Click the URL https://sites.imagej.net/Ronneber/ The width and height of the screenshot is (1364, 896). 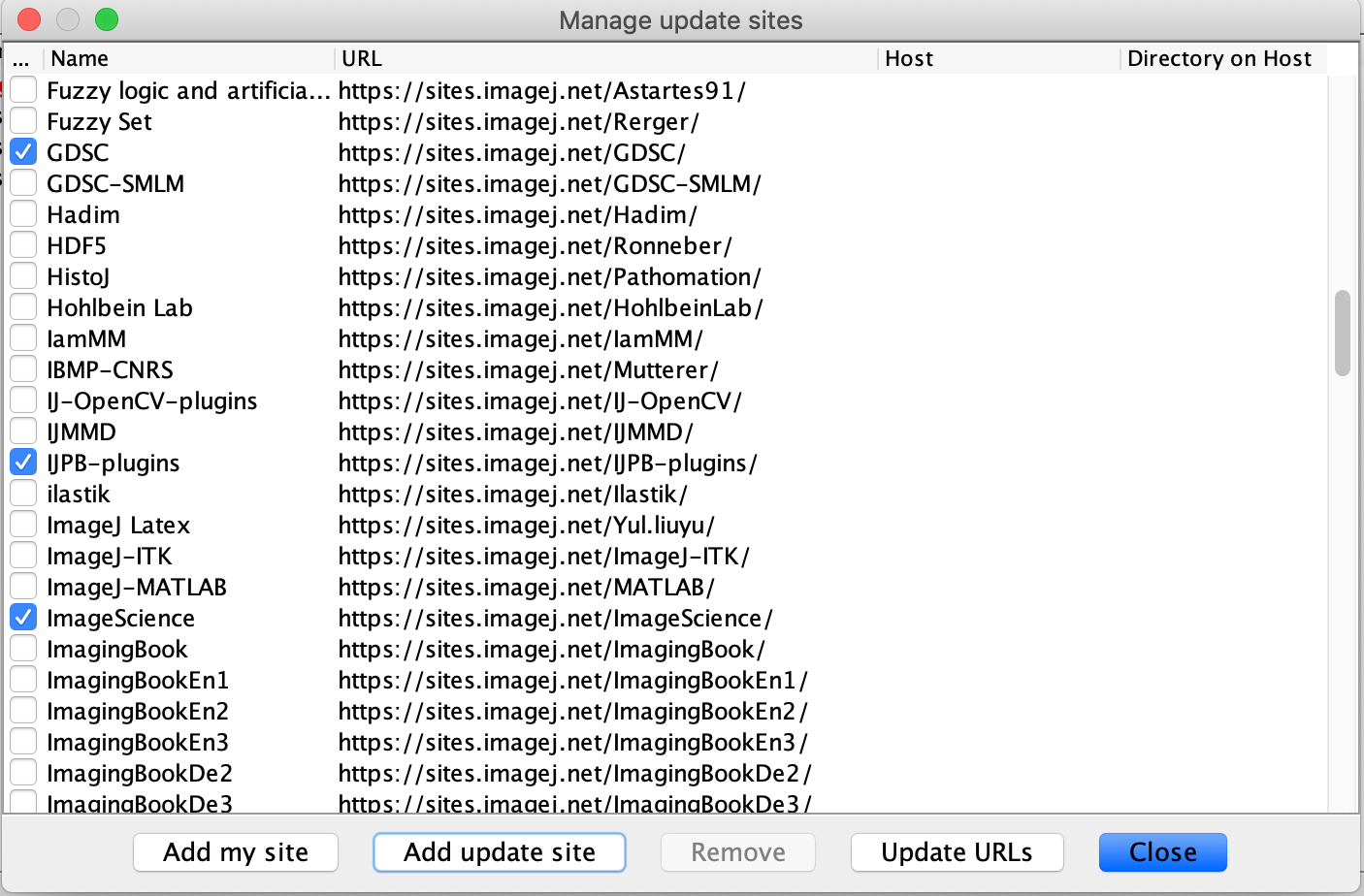536,245
